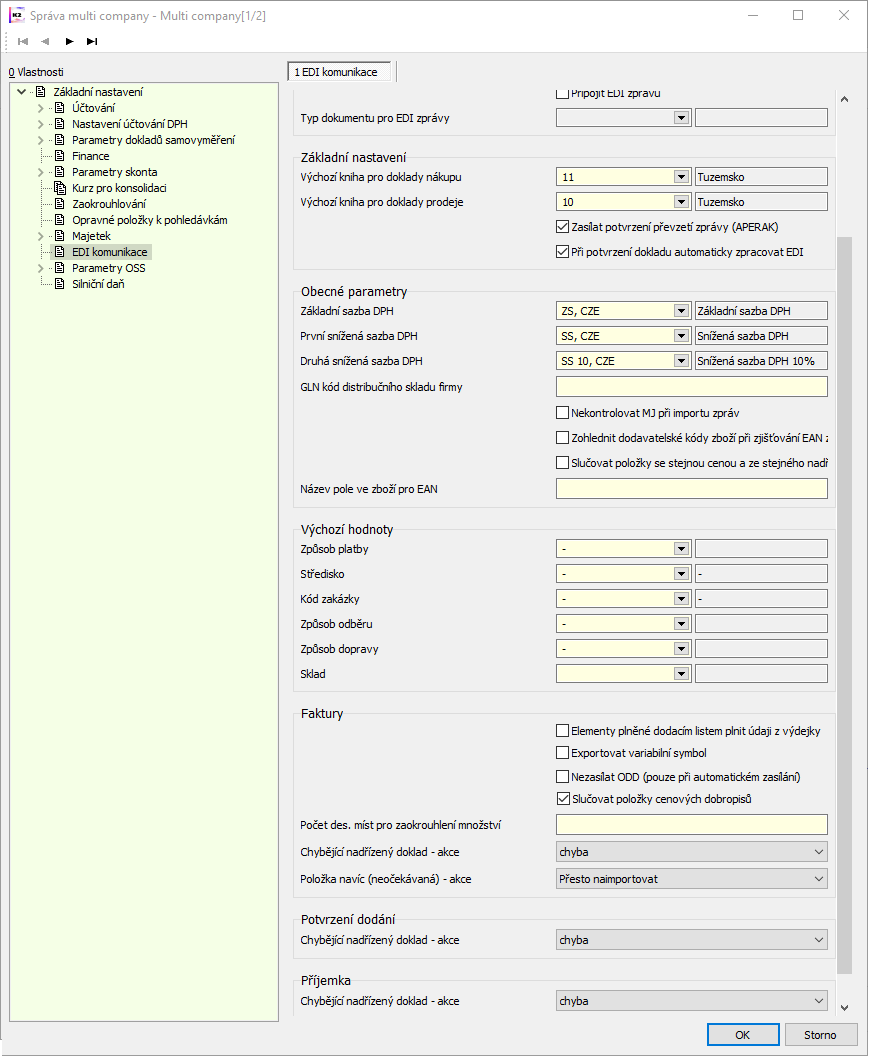Image resolution: width=872 pixels, height=1060 pixels.
Task: Go to previous record navigation arrow
Action: click(45, 41)
